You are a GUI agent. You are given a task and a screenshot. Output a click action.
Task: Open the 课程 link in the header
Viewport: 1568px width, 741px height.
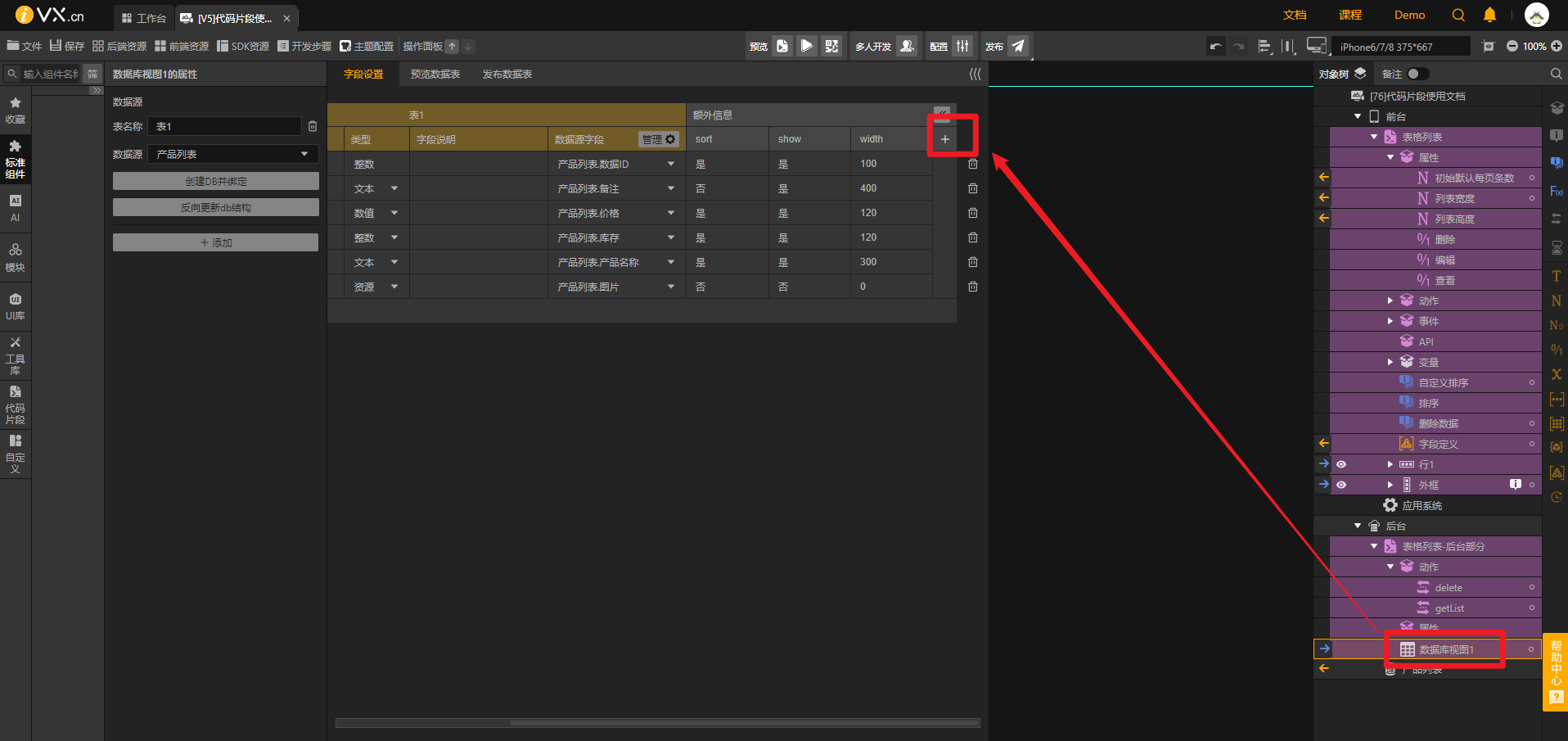pos(1350,15)
